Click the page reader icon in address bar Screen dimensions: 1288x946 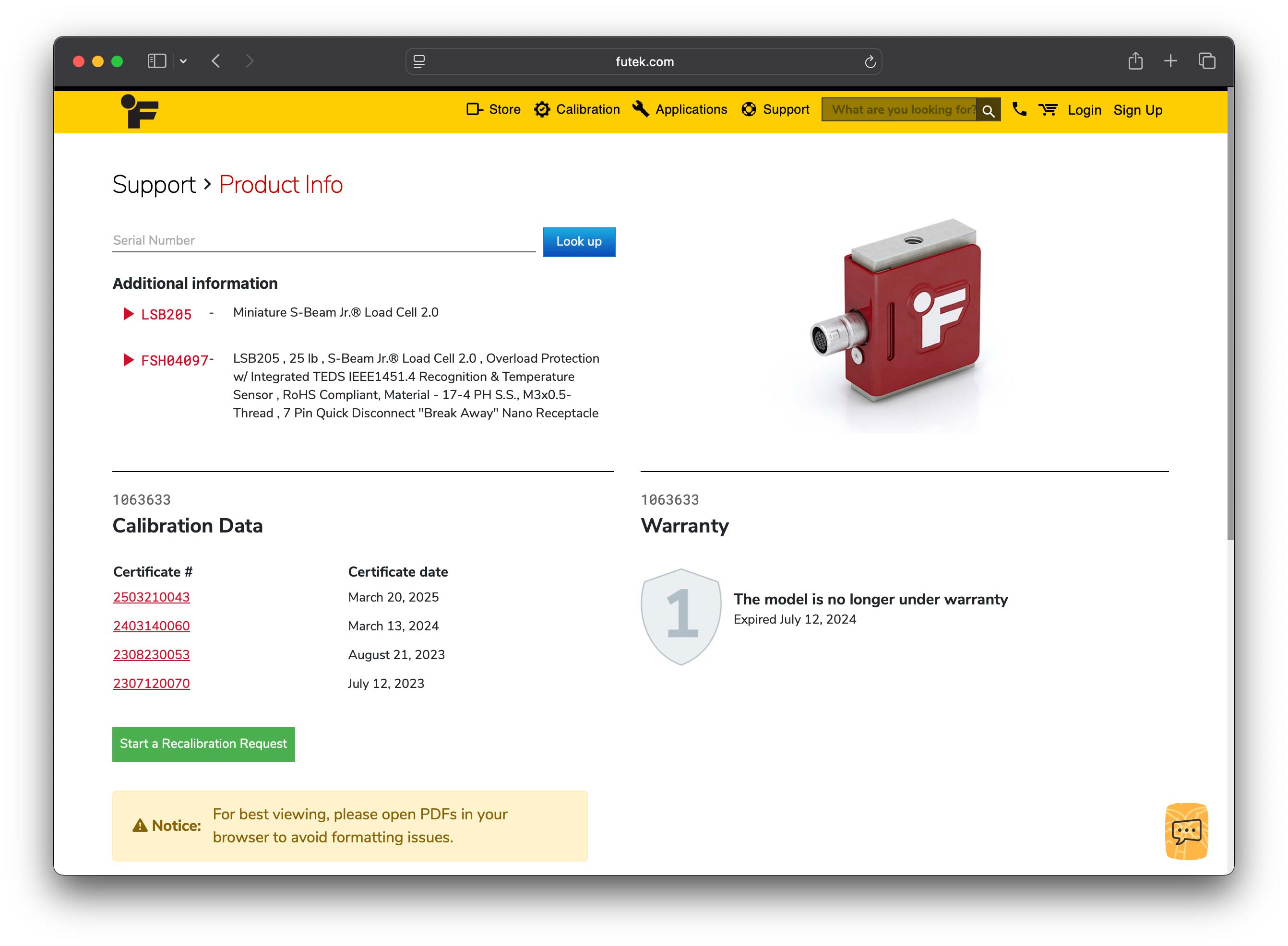click(x=419, y=61)
